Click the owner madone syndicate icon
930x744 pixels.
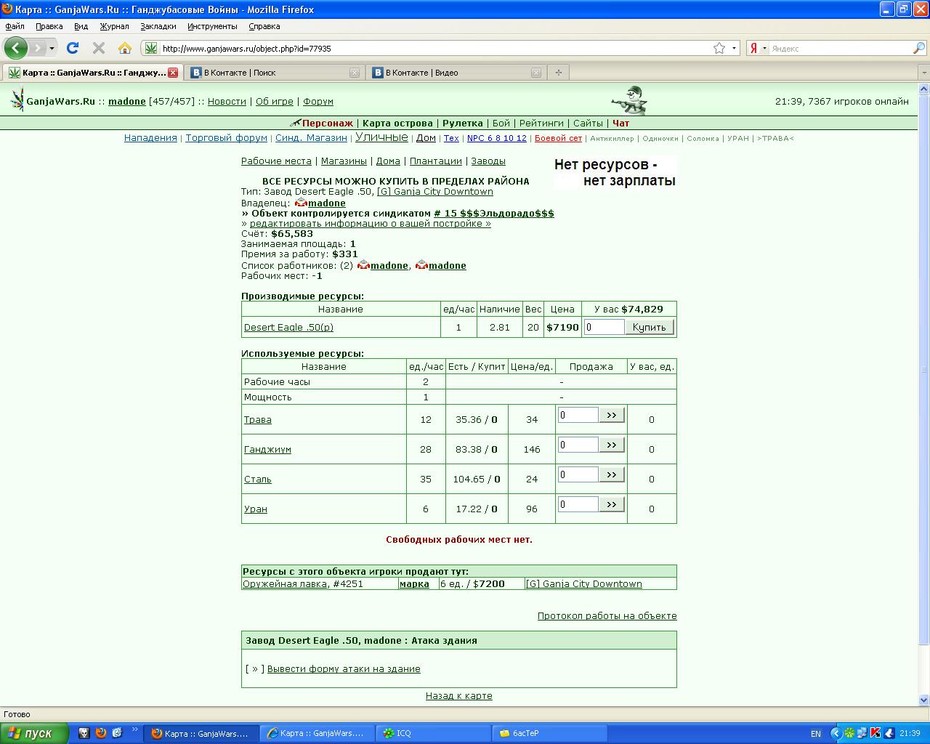pos(301,203)
